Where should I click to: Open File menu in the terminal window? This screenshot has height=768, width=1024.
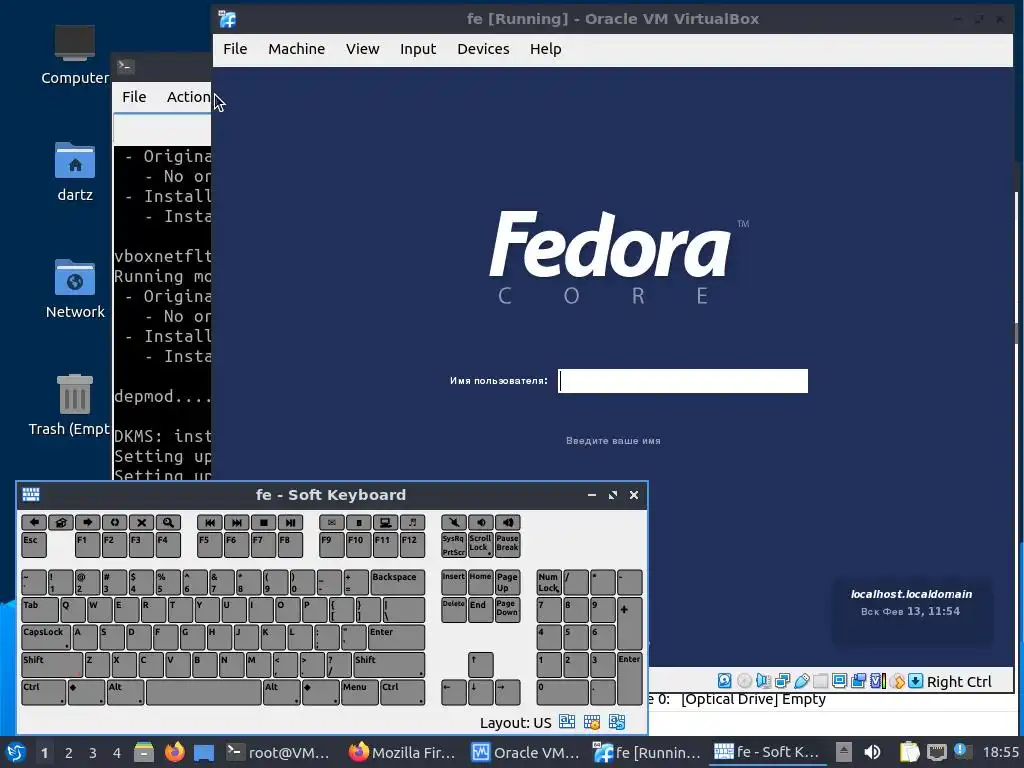click(134, 97)
